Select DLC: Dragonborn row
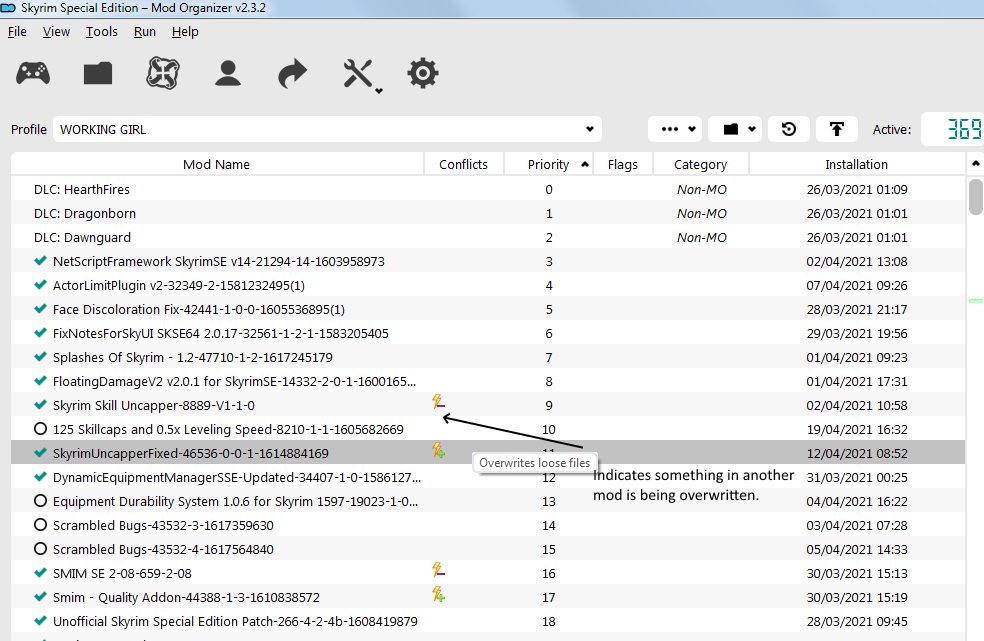The width and height of the screenshot is (984, 641). pyautogui.click(x=488, y=213)
